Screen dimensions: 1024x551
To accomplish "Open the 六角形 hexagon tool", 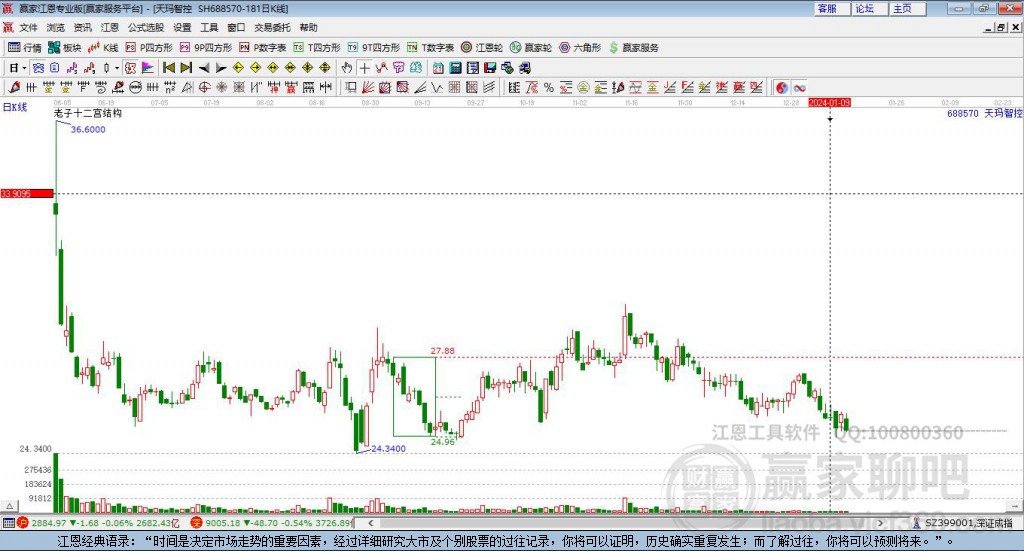I will [580, 48].
